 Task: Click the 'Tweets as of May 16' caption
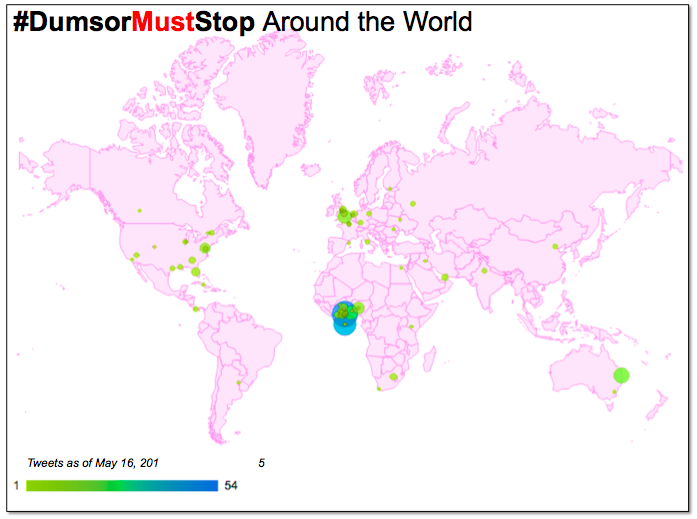pos(92,463)
